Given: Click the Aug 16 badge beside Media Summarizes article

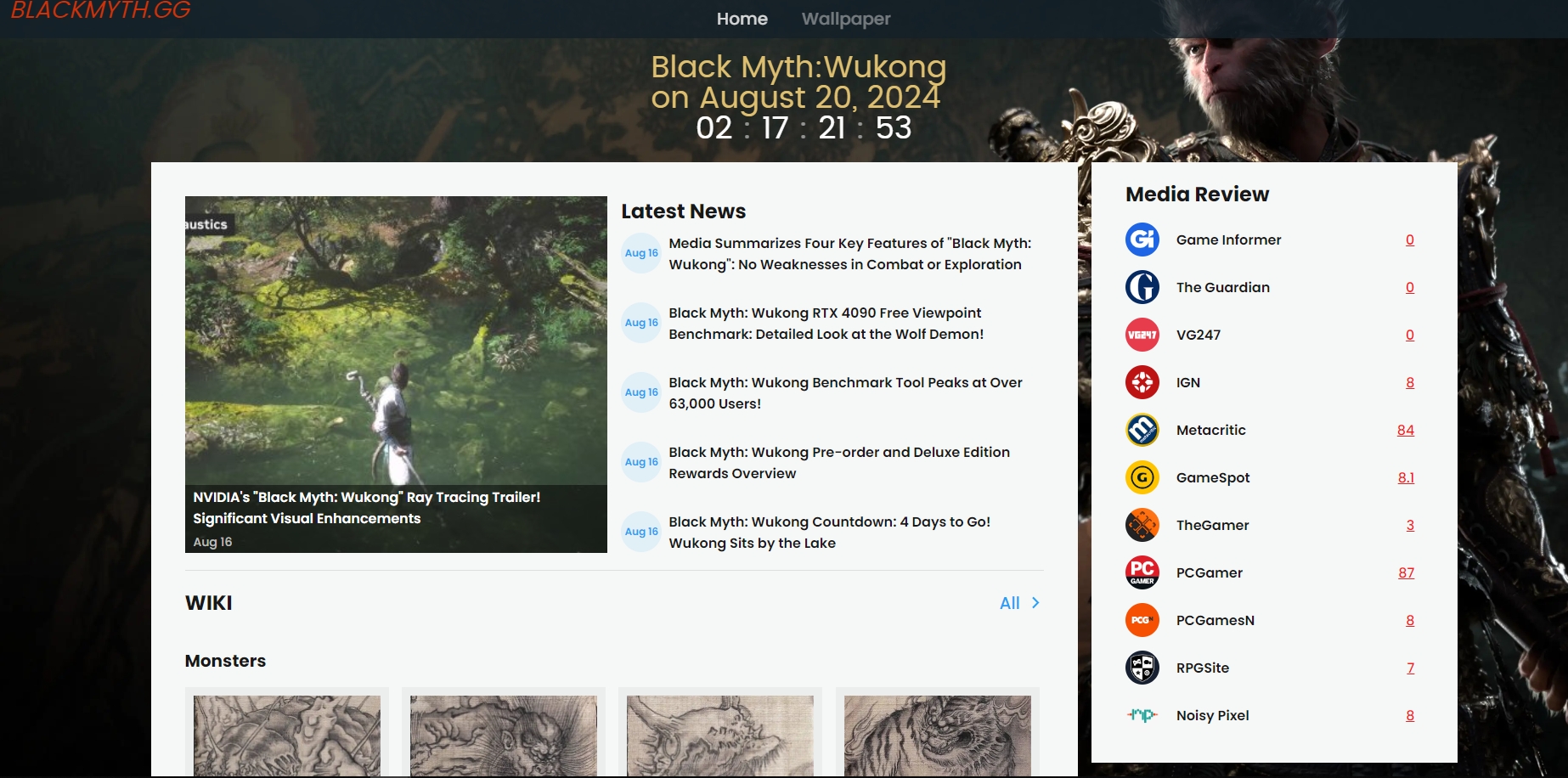Looking at the screenshot, I should pos(641,253).
